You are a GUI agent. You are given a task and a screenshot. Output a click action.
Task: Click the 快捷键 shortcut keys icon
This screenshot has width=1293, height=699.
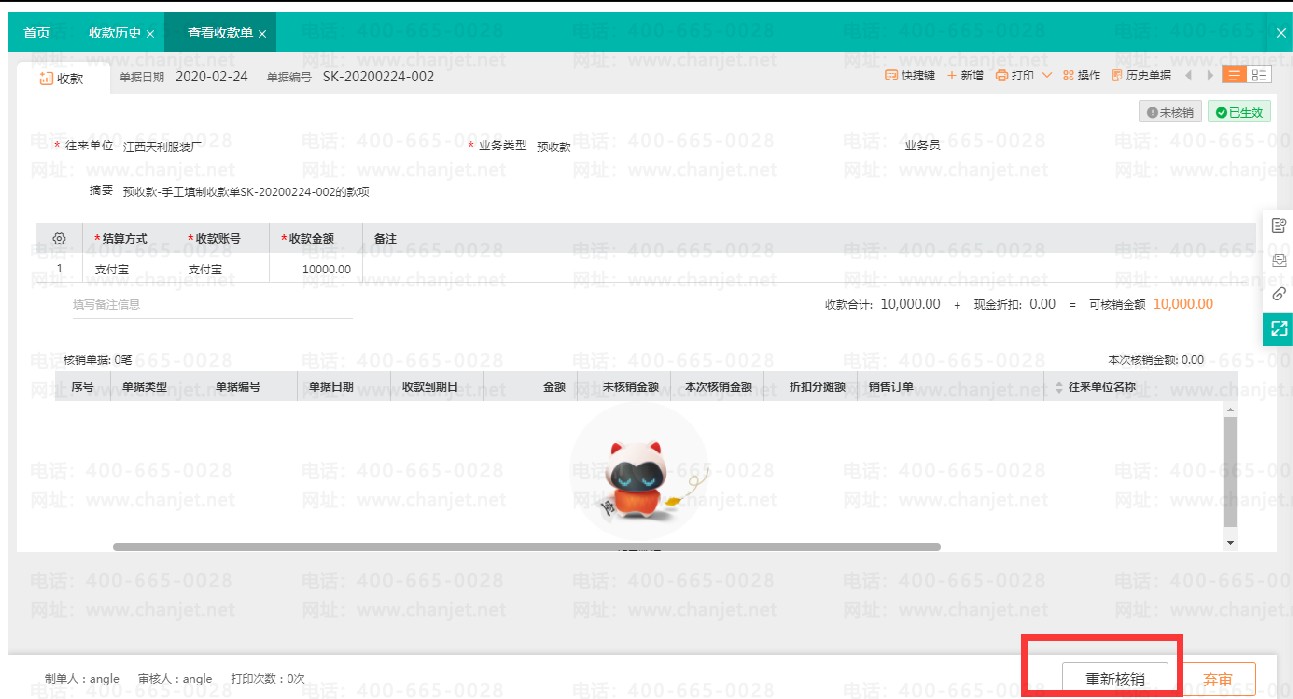pos(891,76)
